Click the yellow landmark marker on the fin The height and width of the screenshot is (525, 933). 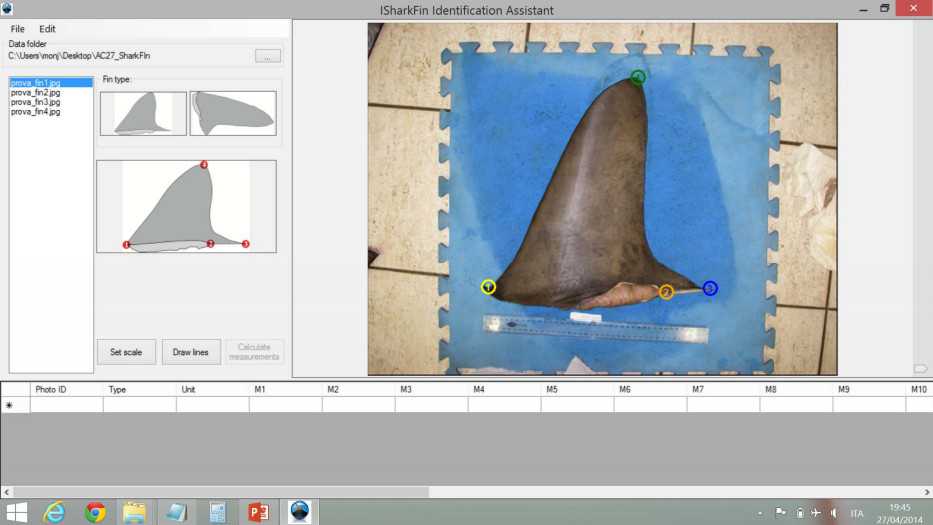click(x=488, y=287)
